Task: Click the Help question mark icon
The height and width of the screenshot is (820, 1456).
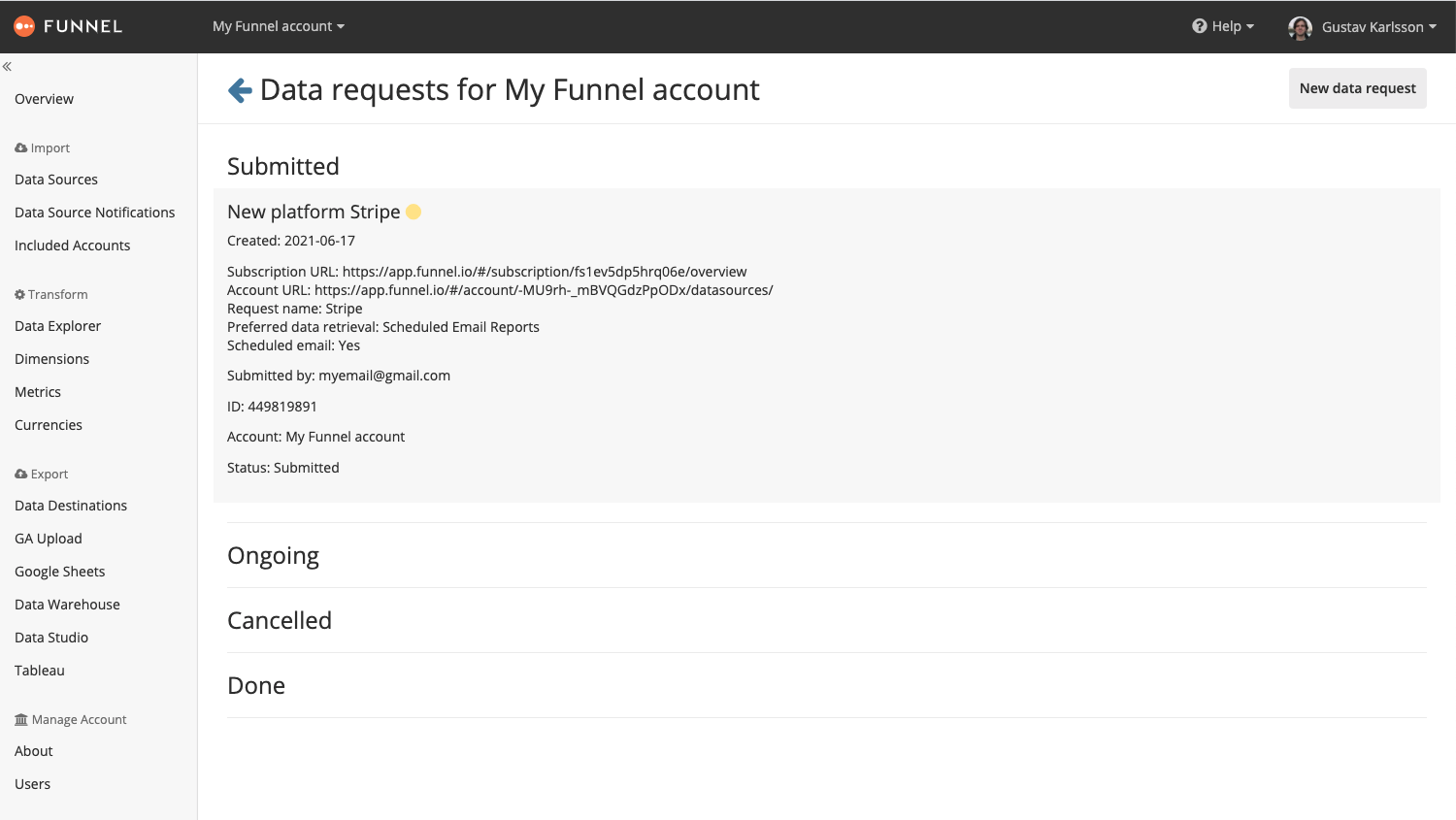Action: 1200,26
